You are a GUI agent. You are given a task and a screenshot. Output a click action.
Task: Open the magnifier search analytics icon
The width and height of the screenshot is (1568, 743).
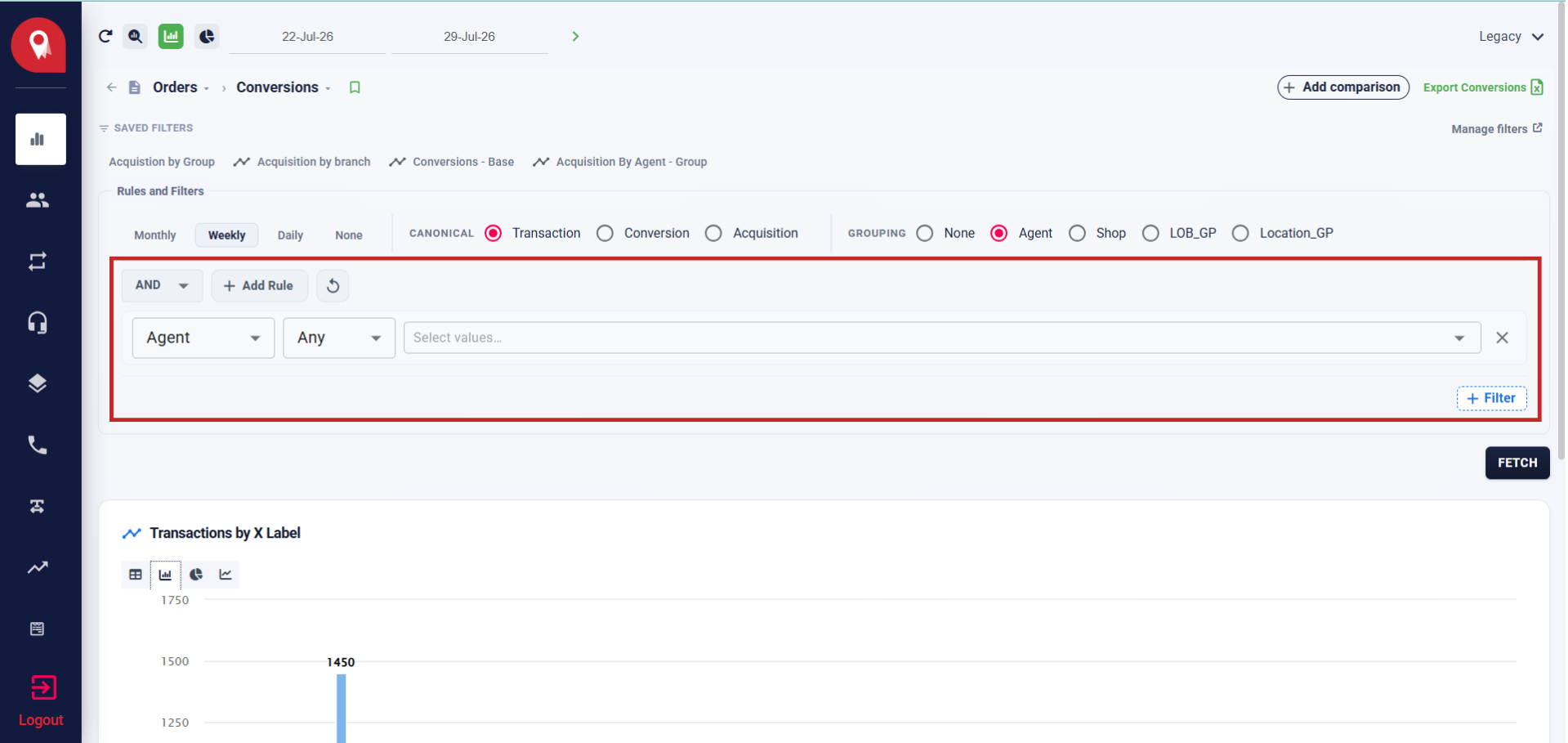tap(136, 36)
